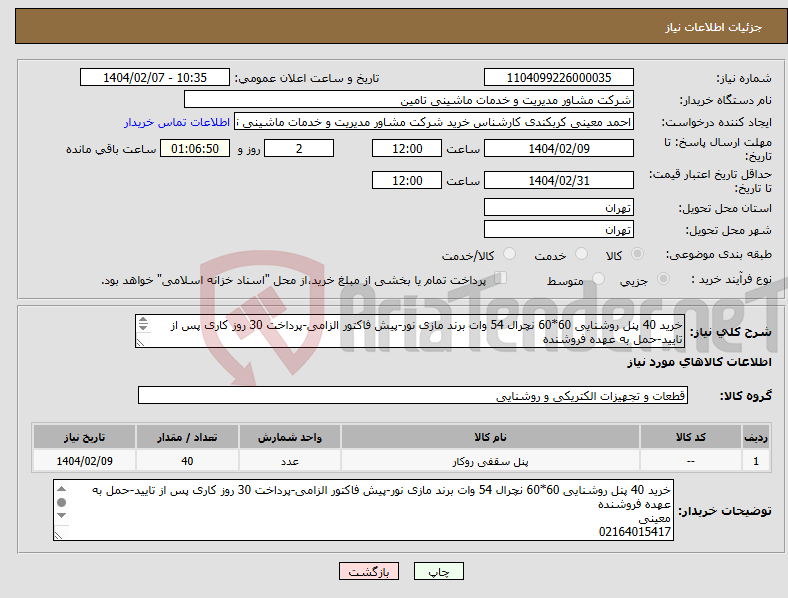Image resolution: width=788 pixels, height=598 pixels.
Task: Click the item name cell پنل سقفی روکار
Action: 490,461
